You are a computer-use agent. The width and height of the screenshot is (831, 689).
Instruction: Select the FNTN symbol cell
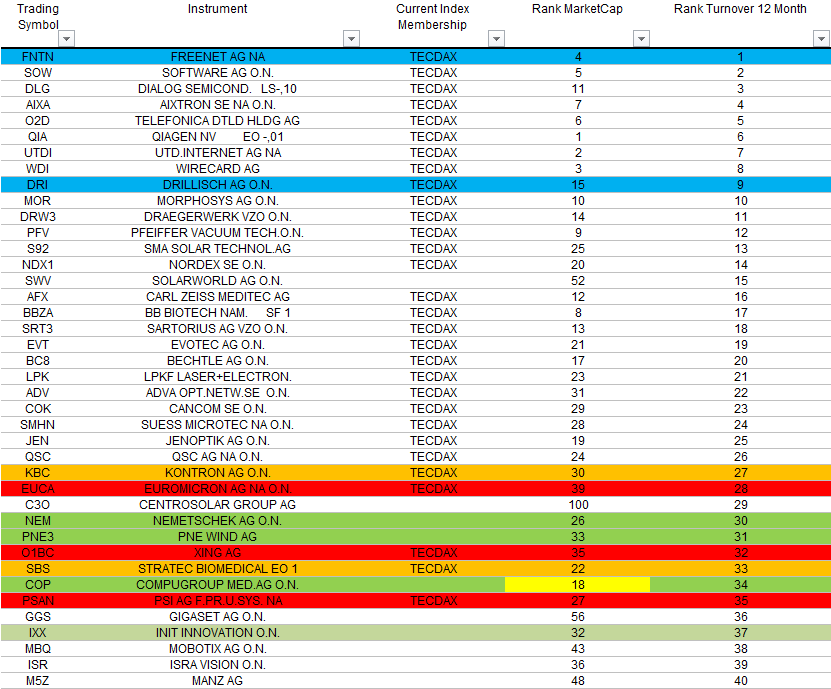pyautogui.click(x=38, y=57)
